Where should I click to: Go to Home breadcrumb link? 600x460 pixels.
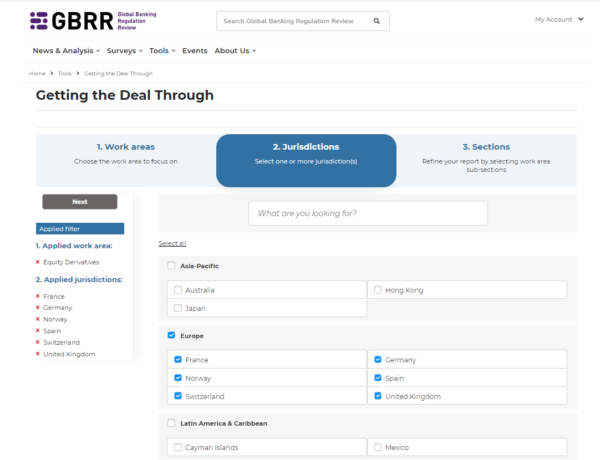click(37, 73)
